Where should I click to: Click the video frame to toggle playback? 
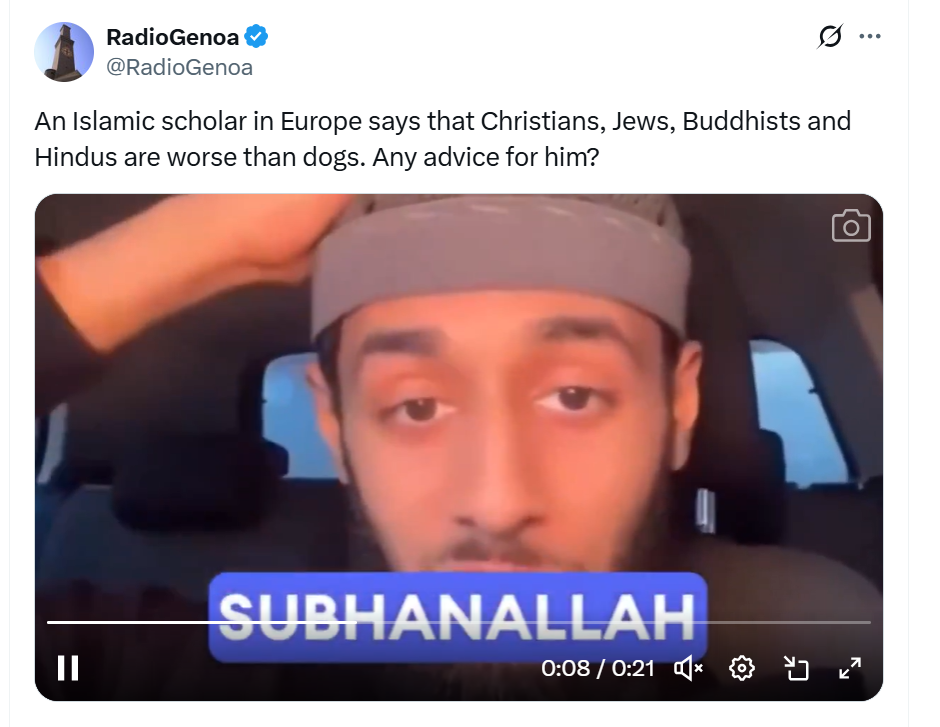point(459,390)
